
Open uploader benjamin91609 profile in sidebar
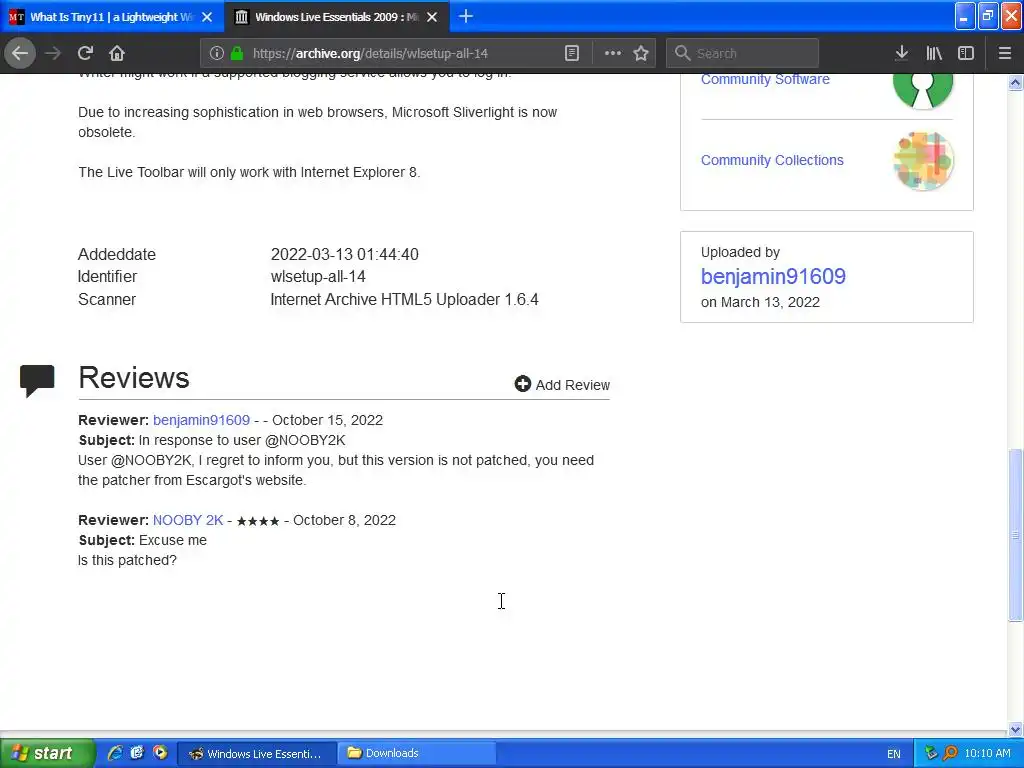pos(773,276)
